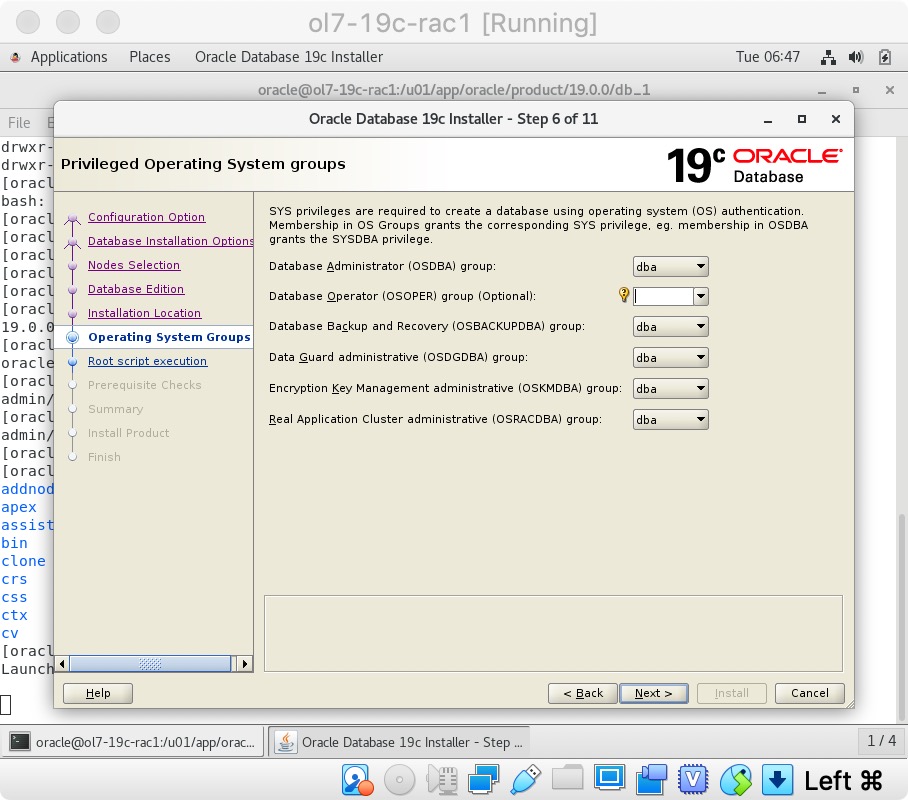
Task: Go to Configuration Option step
Action: pos(147,217)
